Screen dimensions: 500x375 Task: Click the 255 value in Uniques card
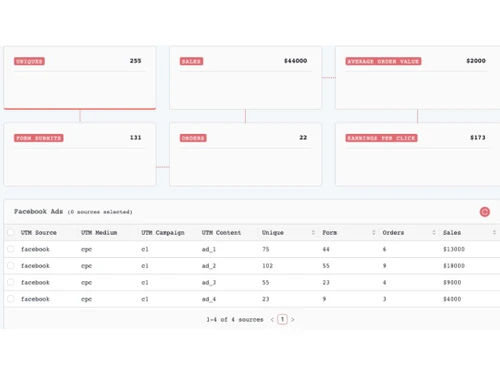click(135, 61)
